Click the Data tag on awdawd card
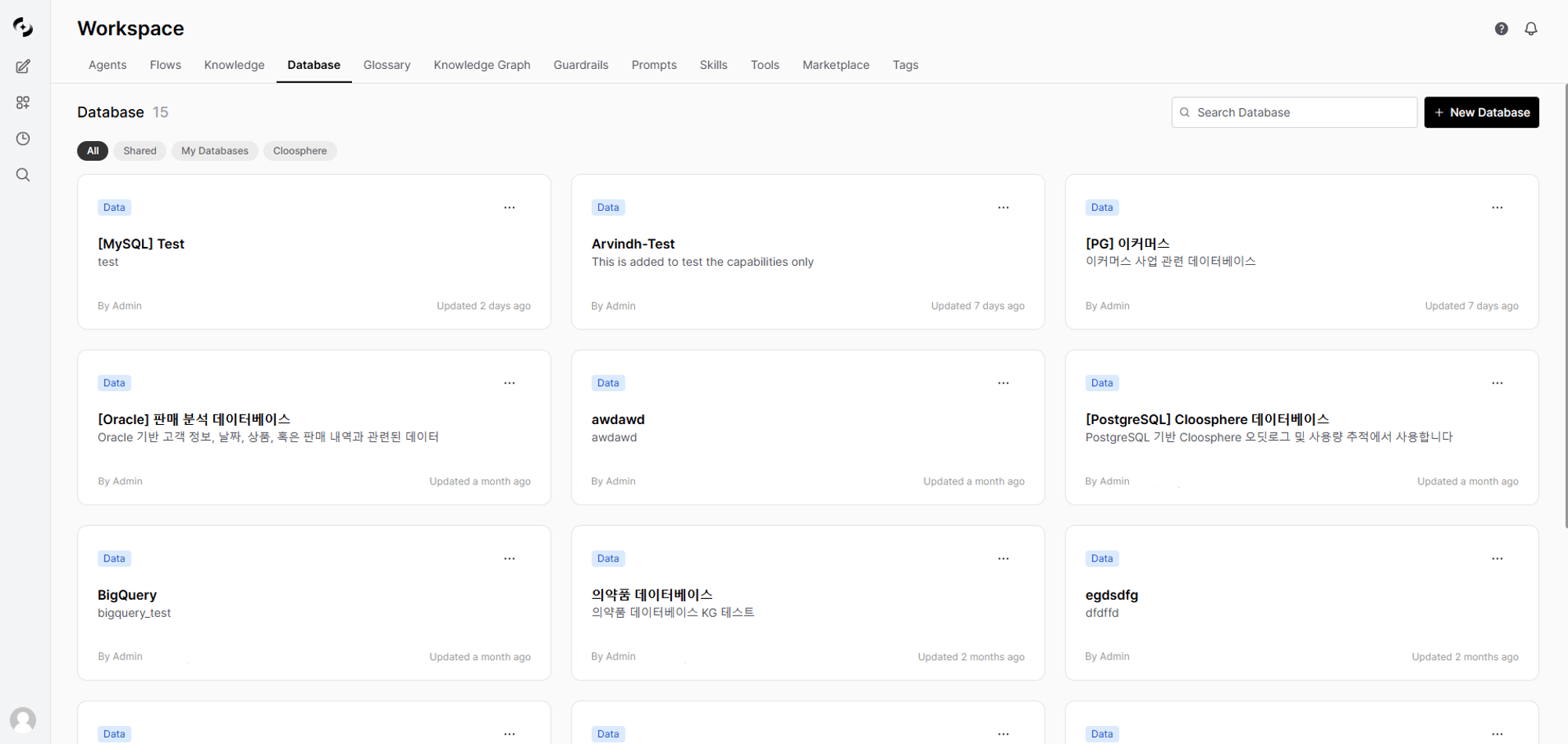 608,383
